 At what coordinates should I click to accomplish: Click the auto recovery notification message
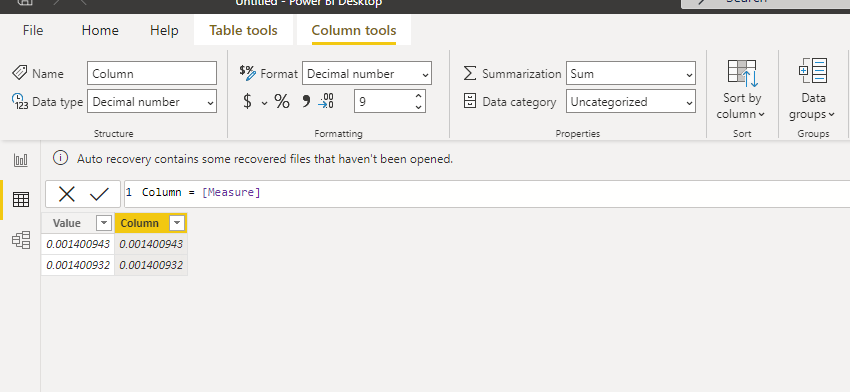click(x=265, y=159)
